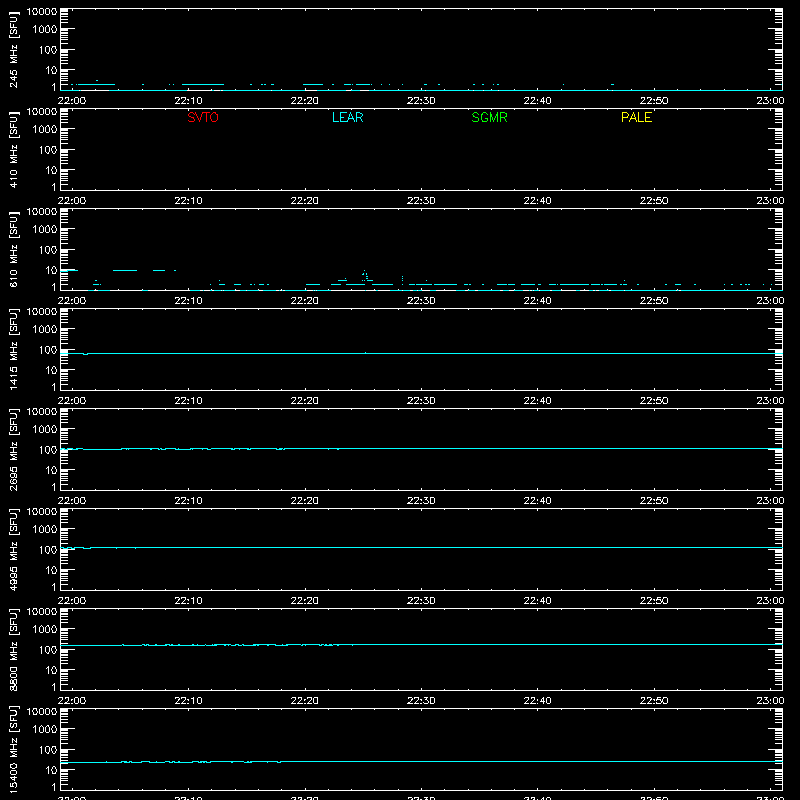Image resolution: width=800 pixels, height=800 pixels.
Task: Click the cyan LEAR station label
Action: pos(347,117)
